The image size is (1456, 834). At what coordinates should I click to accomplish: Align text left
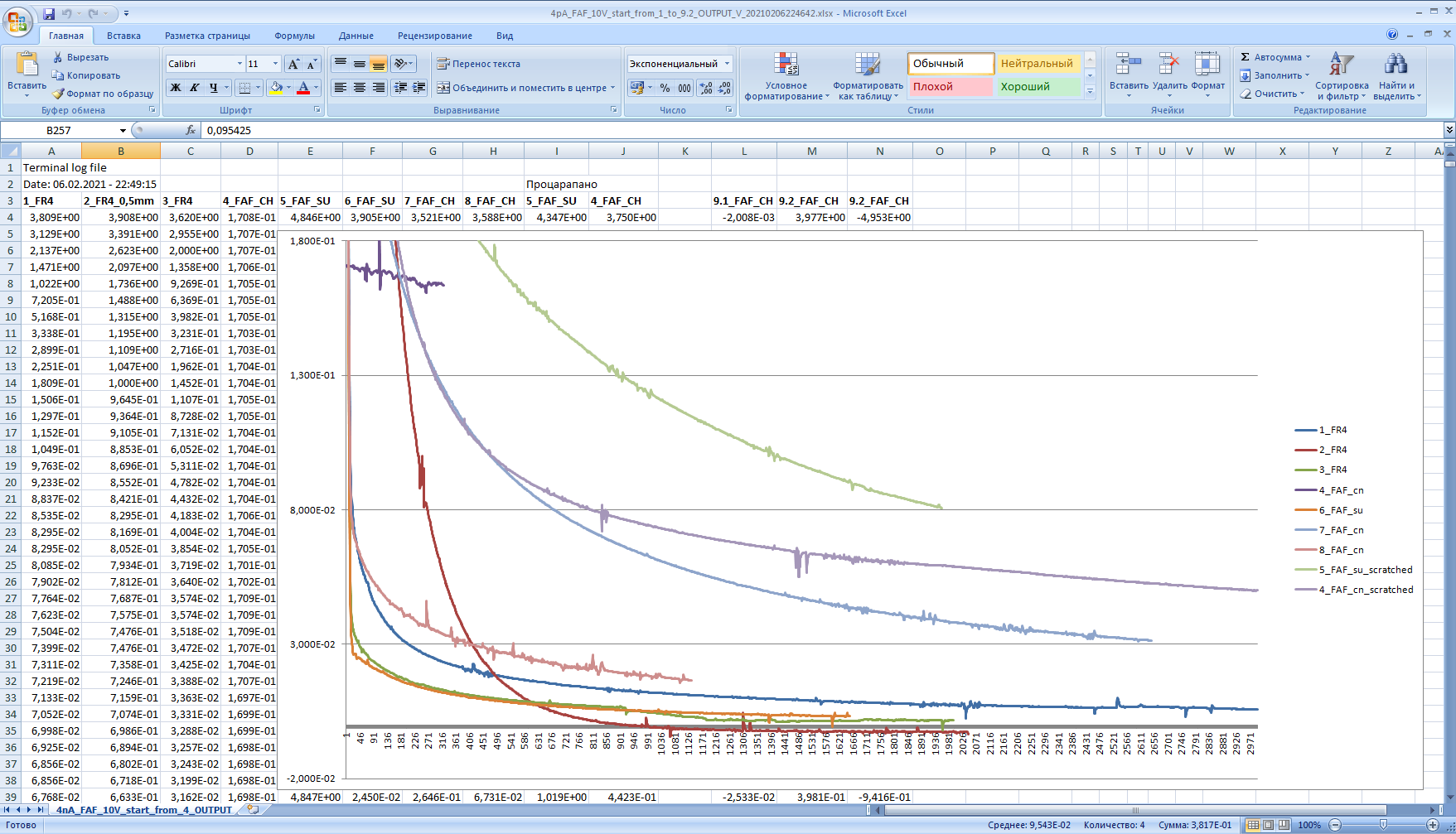click(x=340, y=87)
